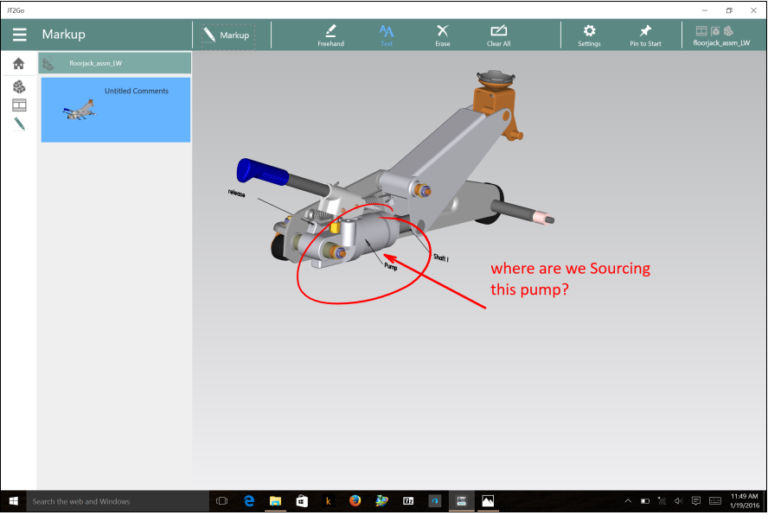Select the markup pencil sidebar icon
768x515 pixels.
click(x=18, y=124)
